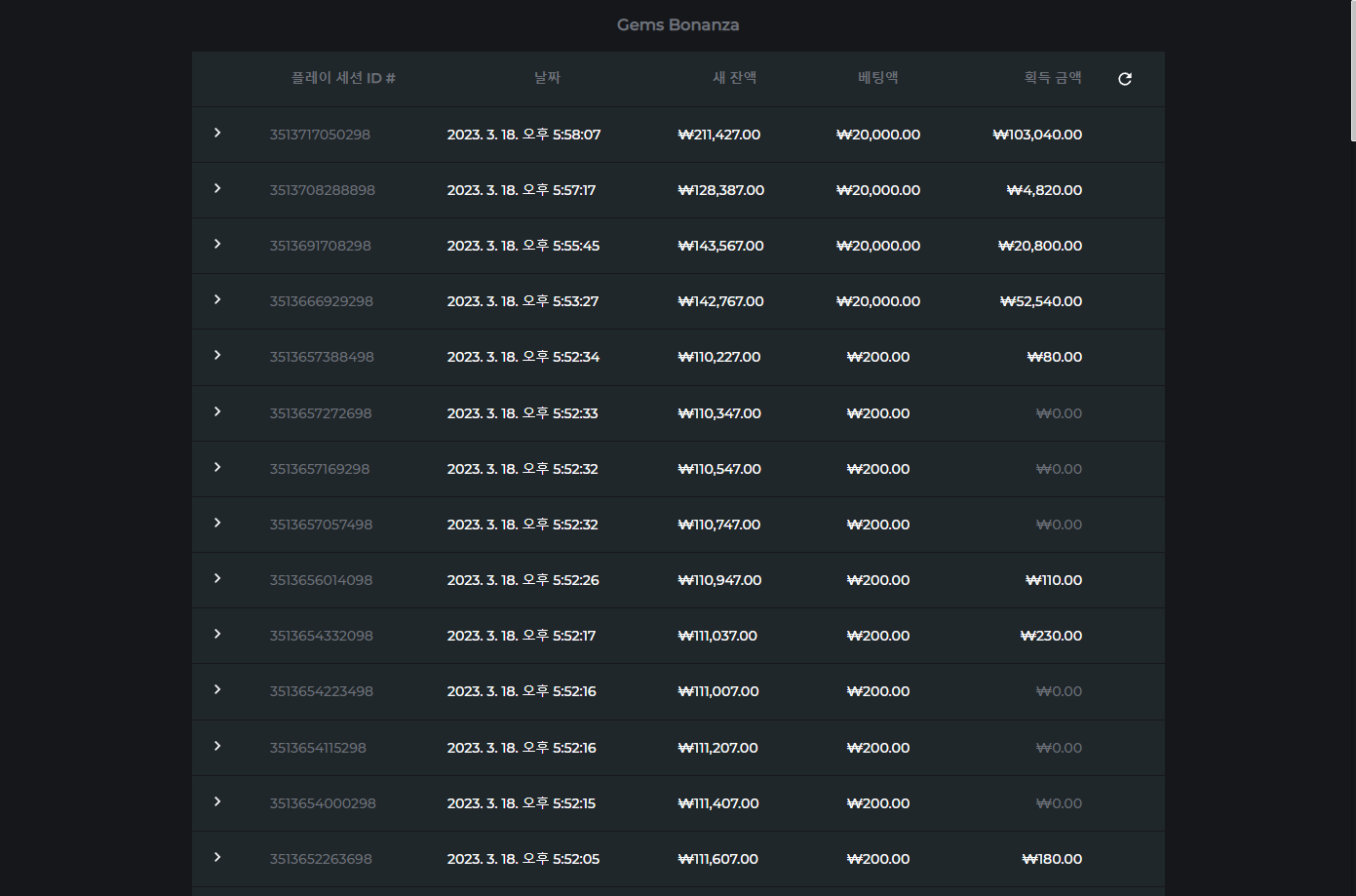Click the "Gems Bonanza" title
Screen dimensions: 1356x896
tap(678, 25)
